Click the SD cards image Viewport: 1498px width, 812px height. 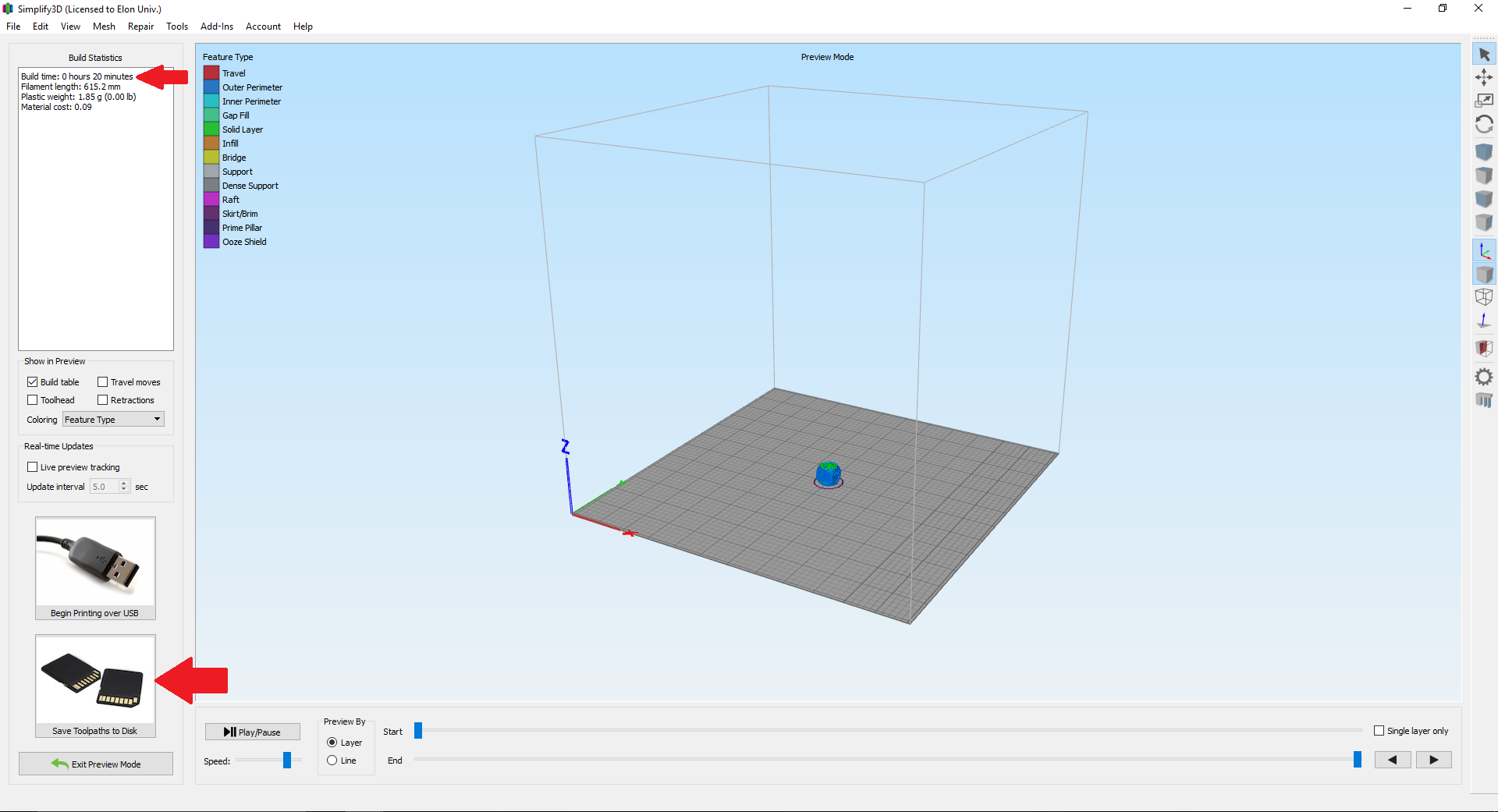tap(95, 680)
